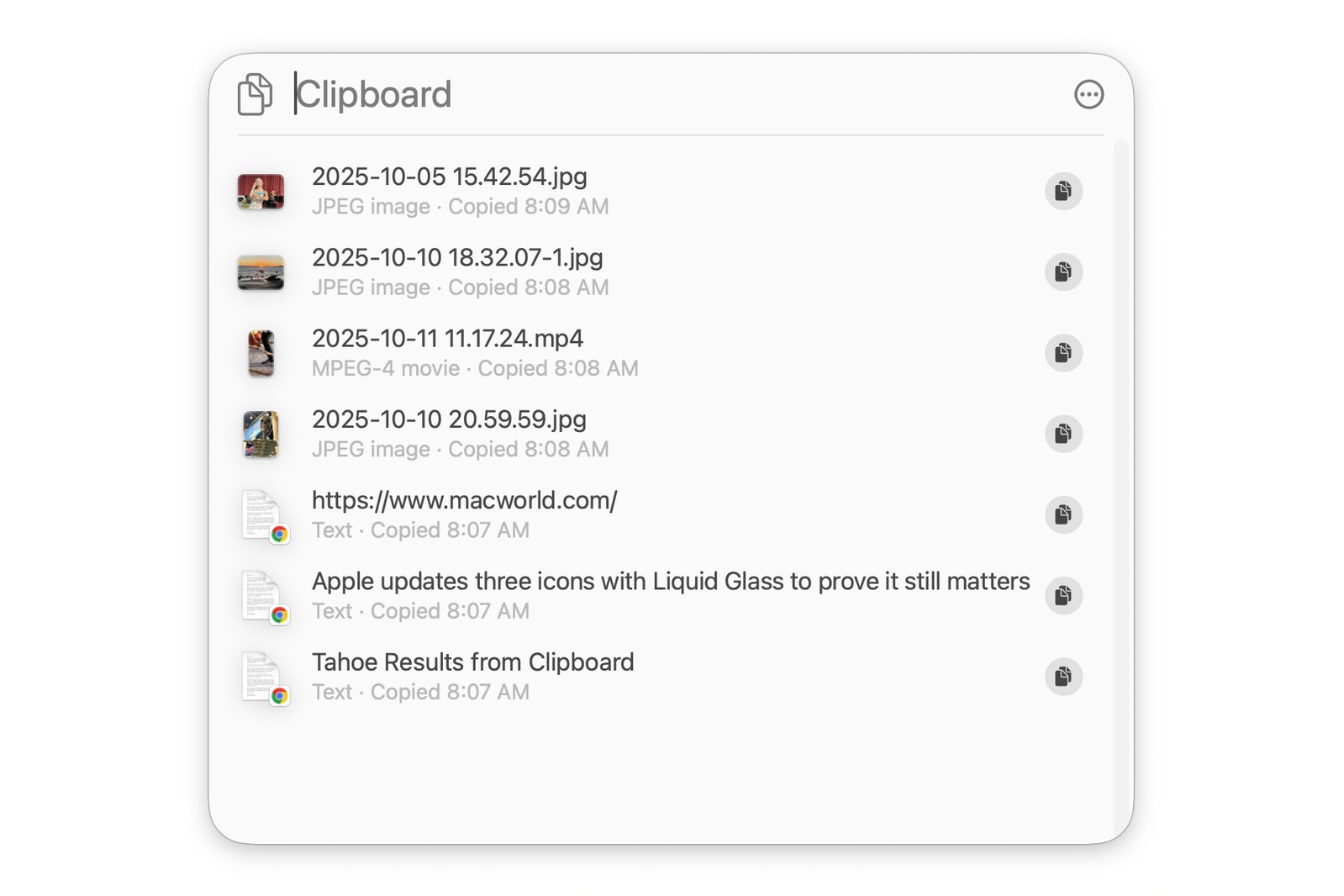Image resolution: width=1344 pixels, height=896 pixels.
Task: Select the 2025-10-11 11.17.24.mp4 filename
Action: 447,339
